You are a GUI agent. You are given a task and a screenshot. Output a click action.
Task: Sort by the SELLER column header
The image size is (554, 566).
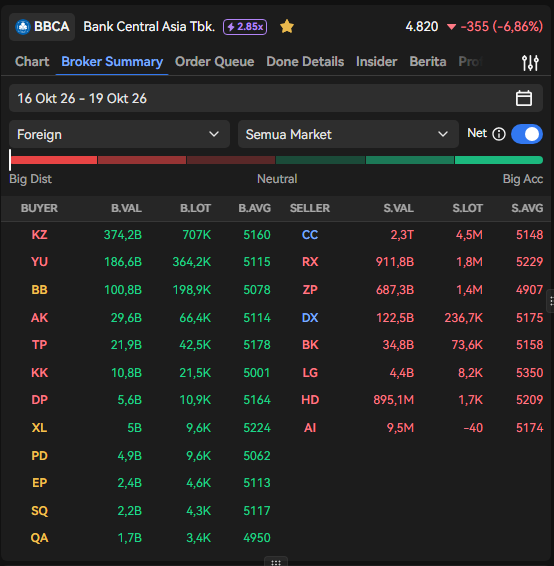tap(310, 208)
